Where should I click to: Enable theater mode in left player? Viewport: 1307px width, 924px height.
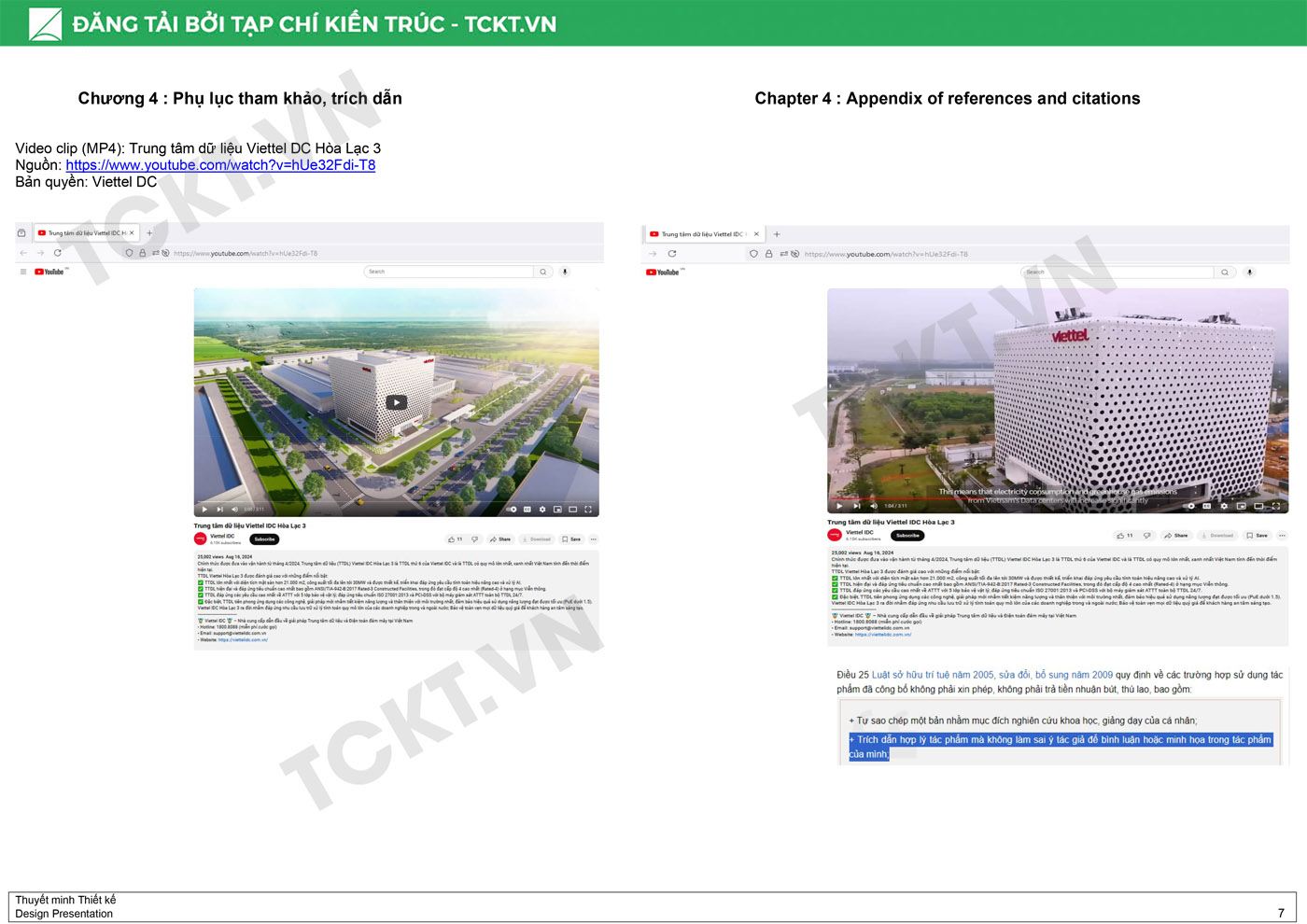coord(572,510)
